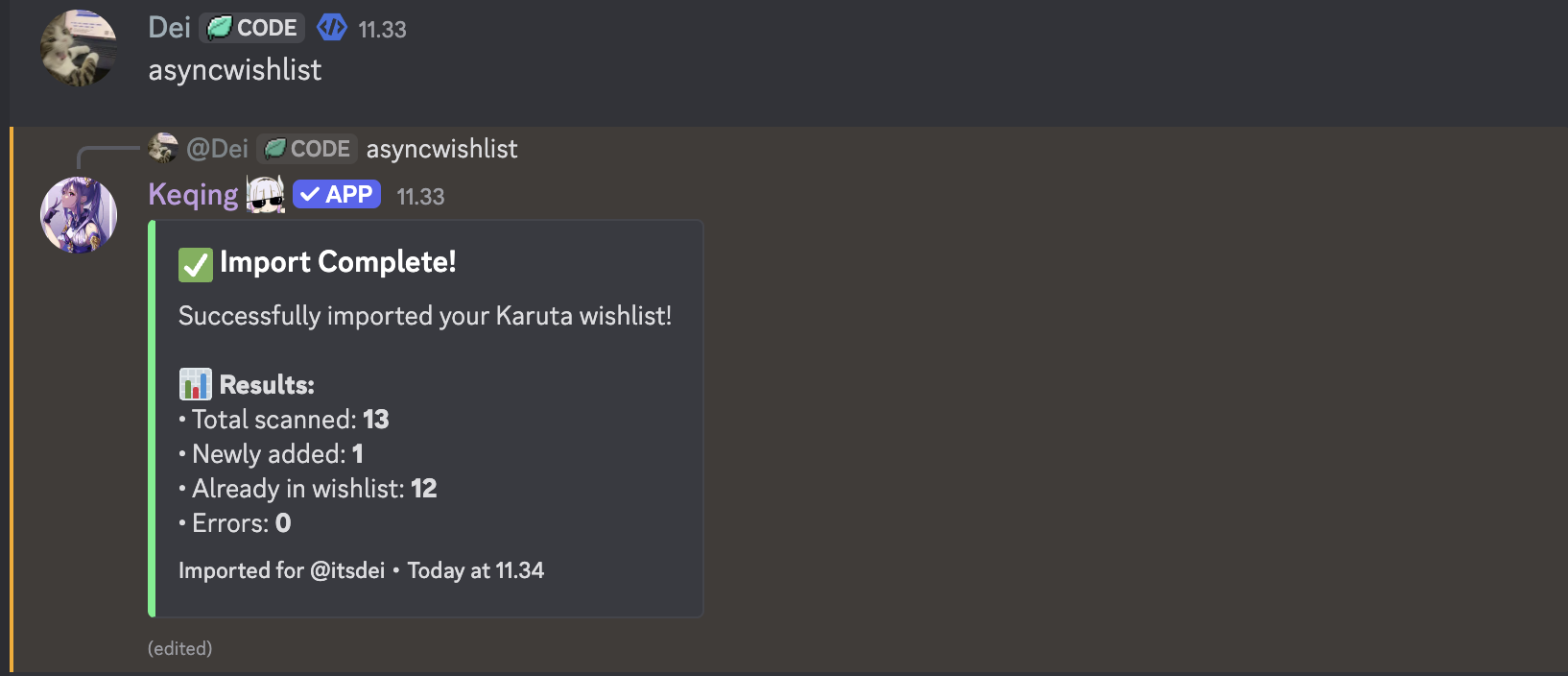Jump to replied asyncwishlist message preview
Viewport: 1568px width, 676px height.
(441, 149)
